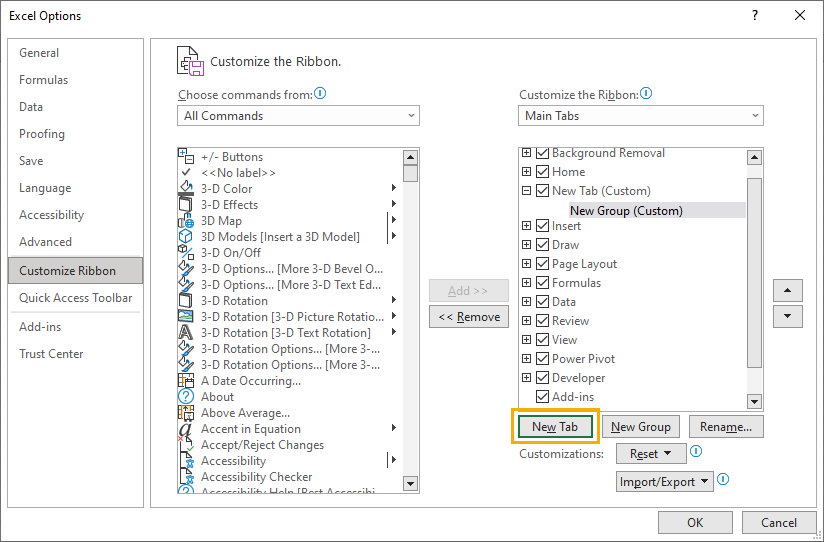Click the Cancel button
This screenshot has width=824, height=542.
pos(779,523)
